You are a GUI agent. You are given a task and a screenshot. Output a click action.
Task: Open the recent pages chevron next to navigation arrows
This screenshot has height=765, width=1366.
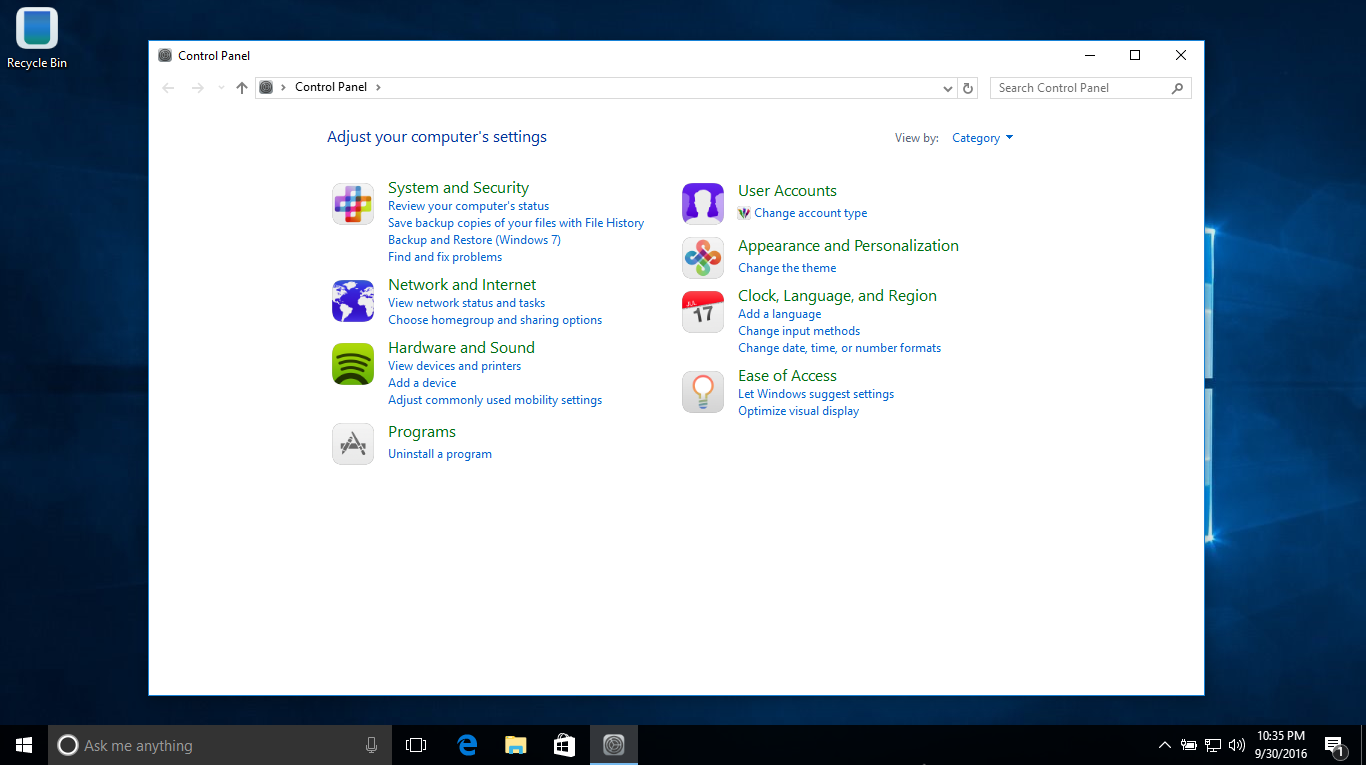coord(220,88)
